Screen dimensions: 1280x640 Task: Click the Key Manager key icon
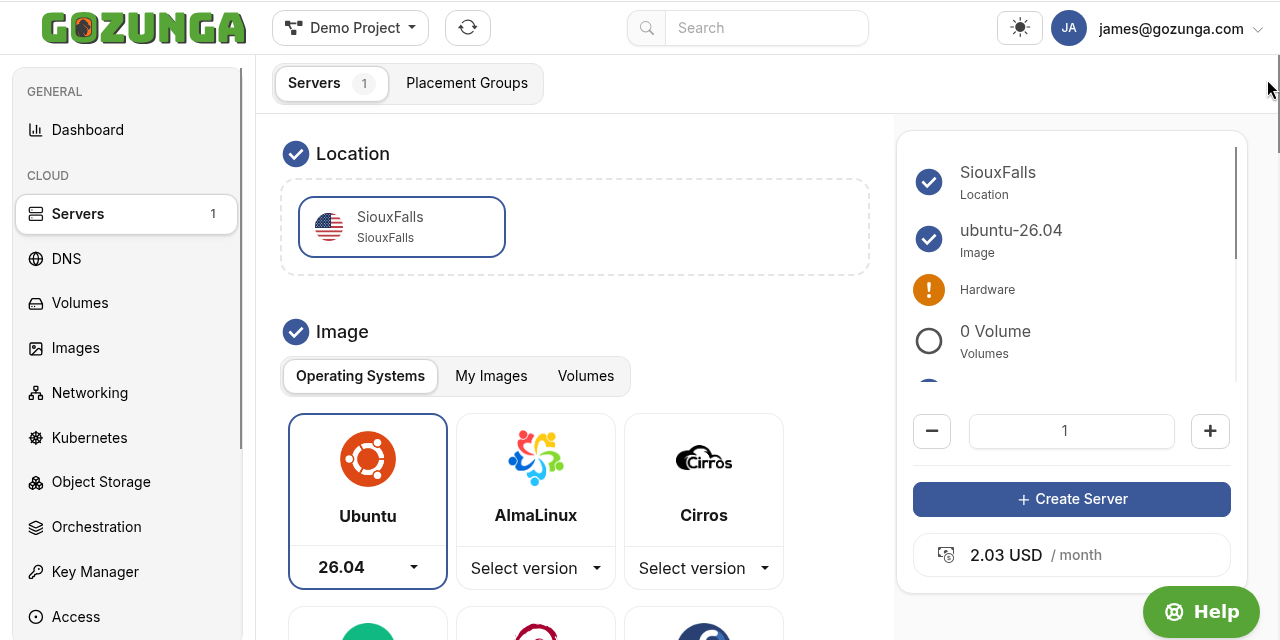[x=36, y=572]
